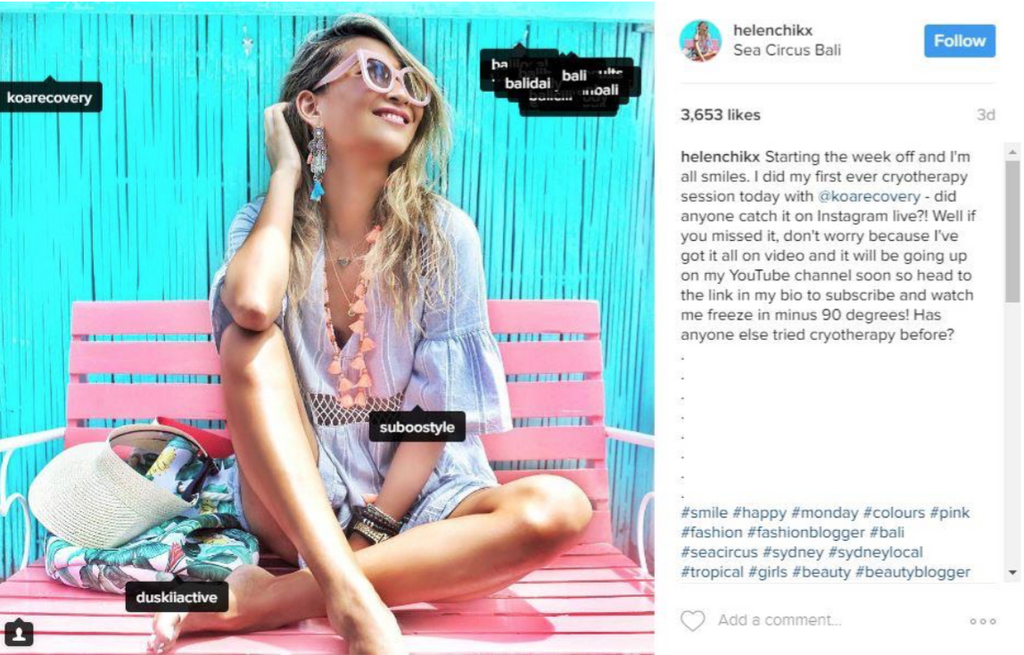The width and height of the screenshot is (1024, 655).
Task: Open the helenchikx username in header
Action: click(773, 30)
